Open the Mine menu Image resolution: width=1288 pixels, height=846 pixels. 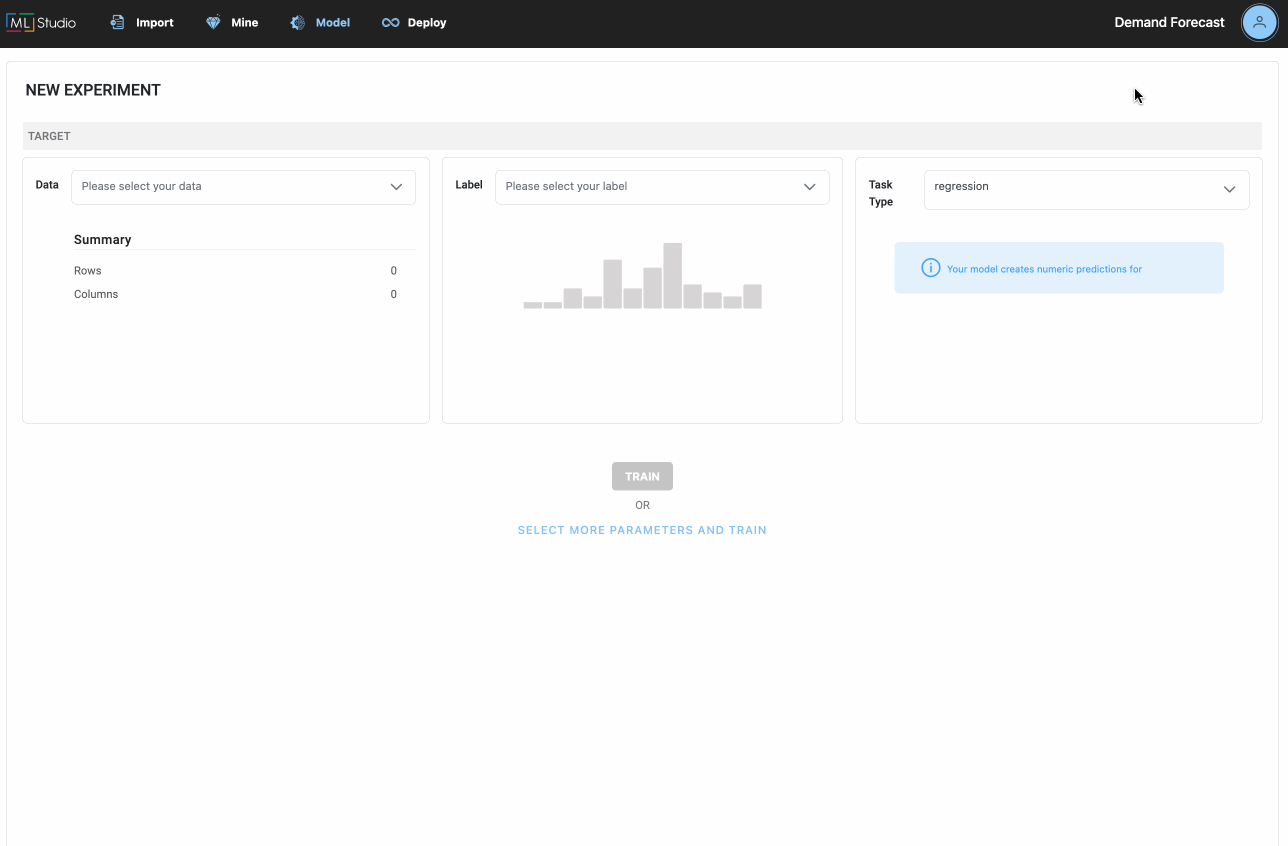[232, 22]
